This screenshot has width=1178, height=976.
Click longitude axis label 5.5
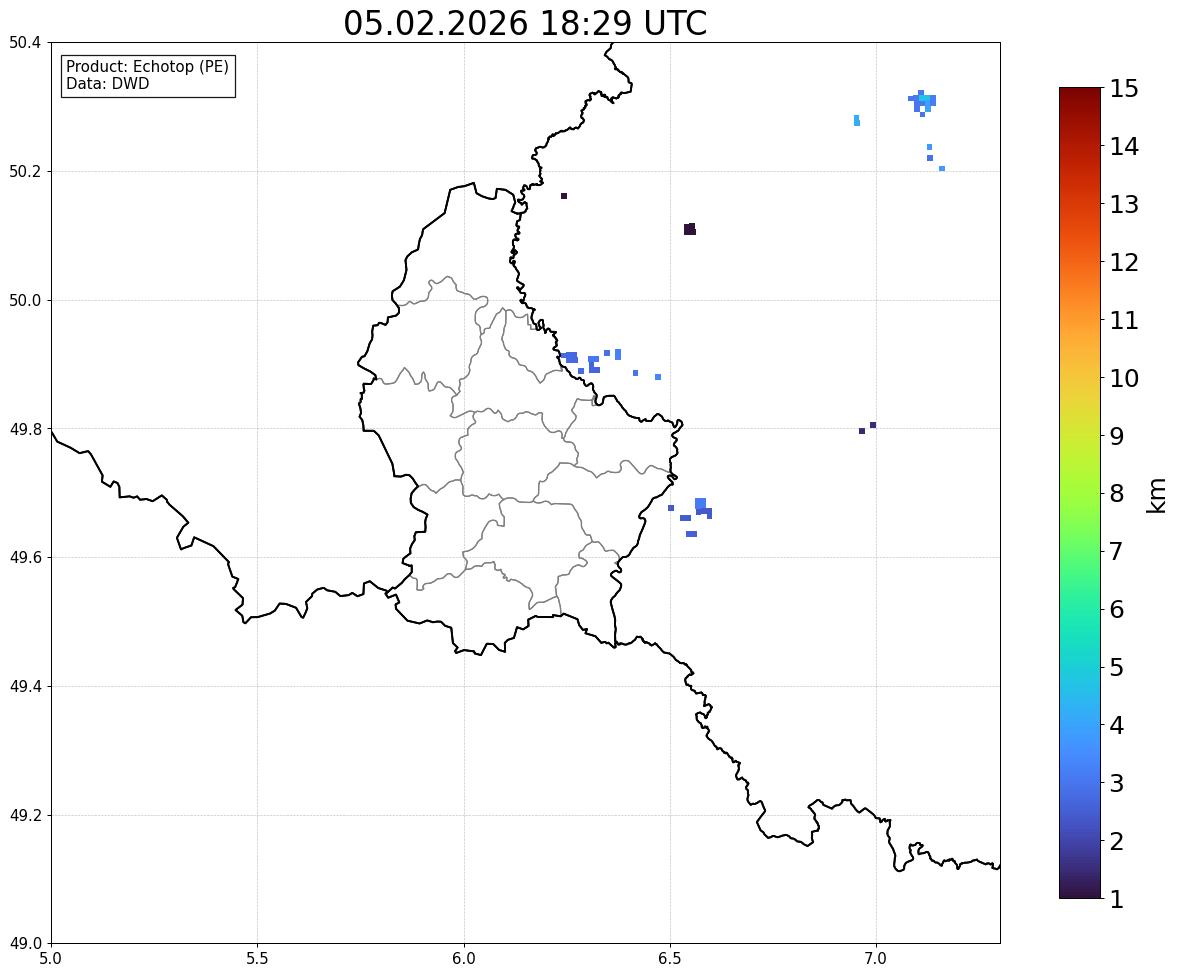pos(258,959)
